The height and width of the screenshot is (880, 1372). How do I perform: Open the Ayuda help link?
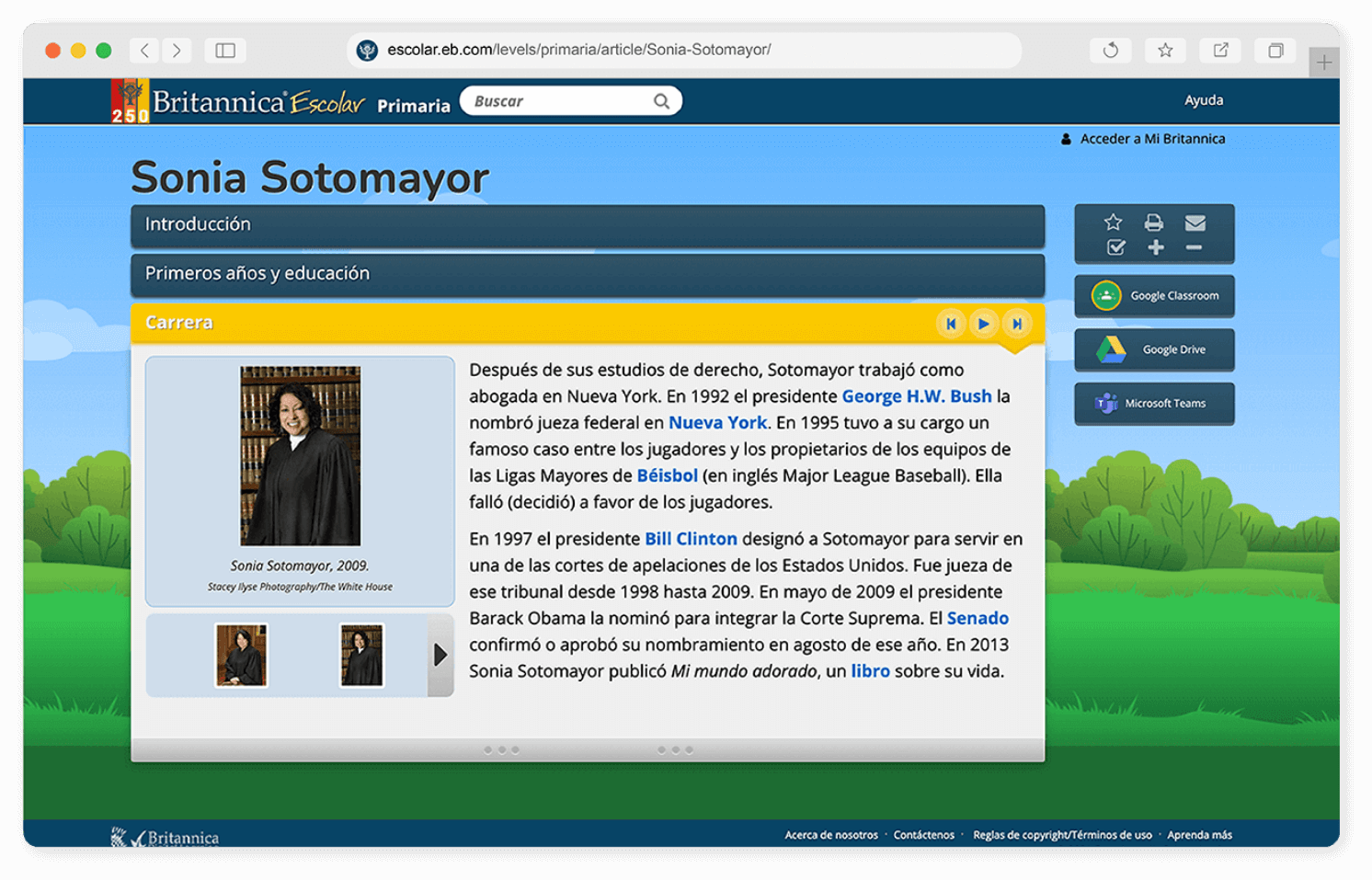pos(1203,100)
